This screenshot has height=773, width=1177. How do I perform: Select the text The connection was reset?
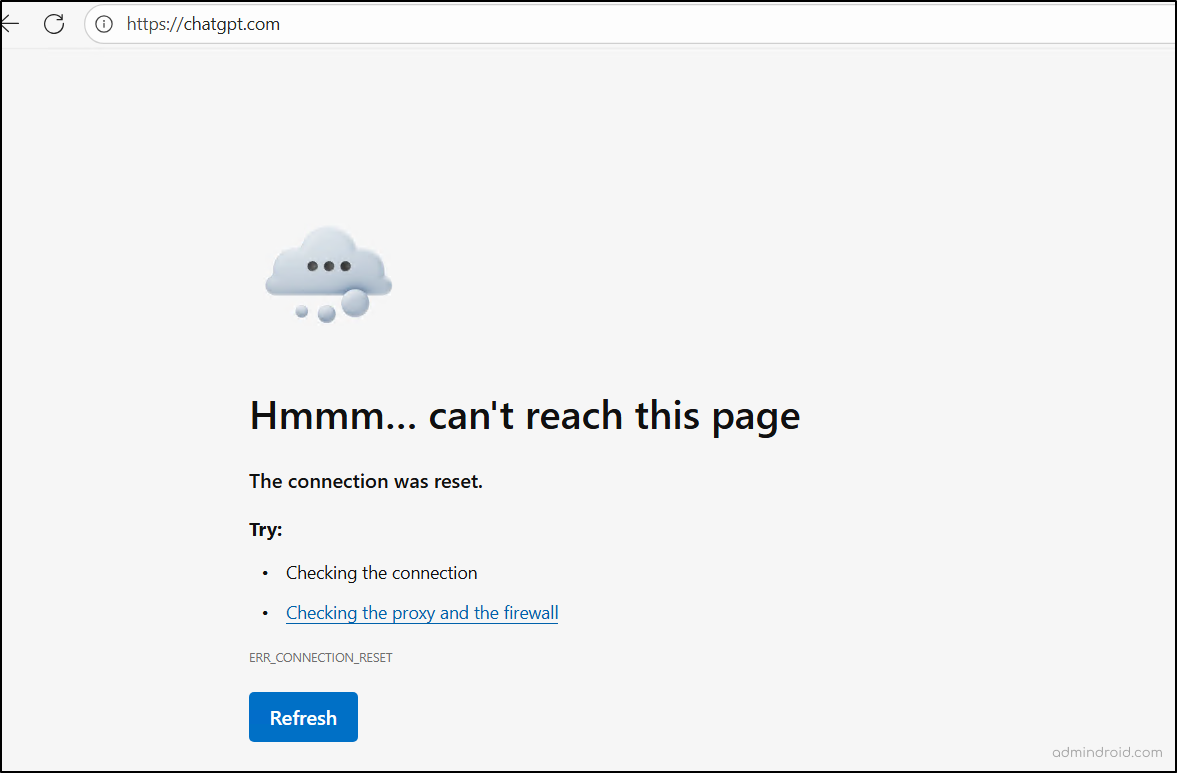click(366, 481)
